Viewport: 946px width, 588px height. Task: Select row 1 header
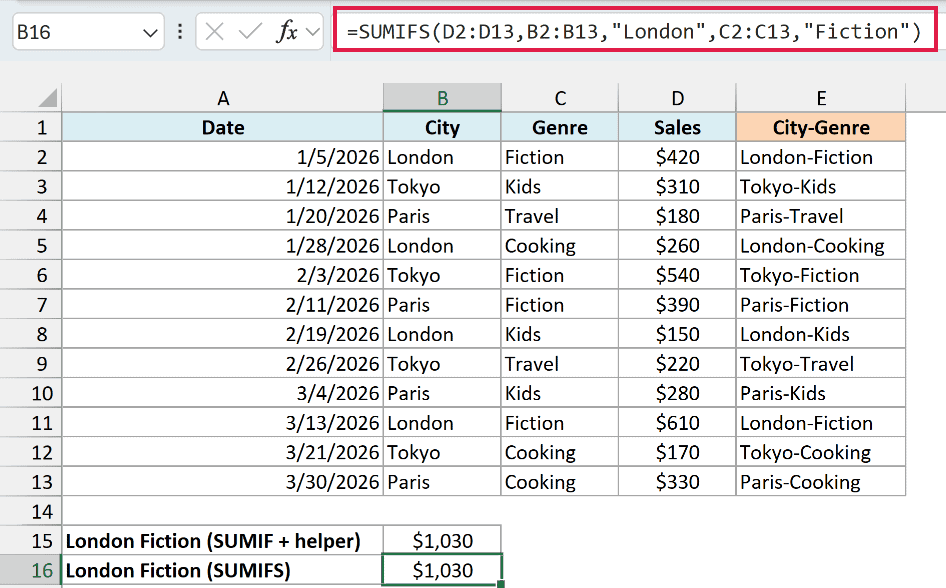click(x=31, y=127)
